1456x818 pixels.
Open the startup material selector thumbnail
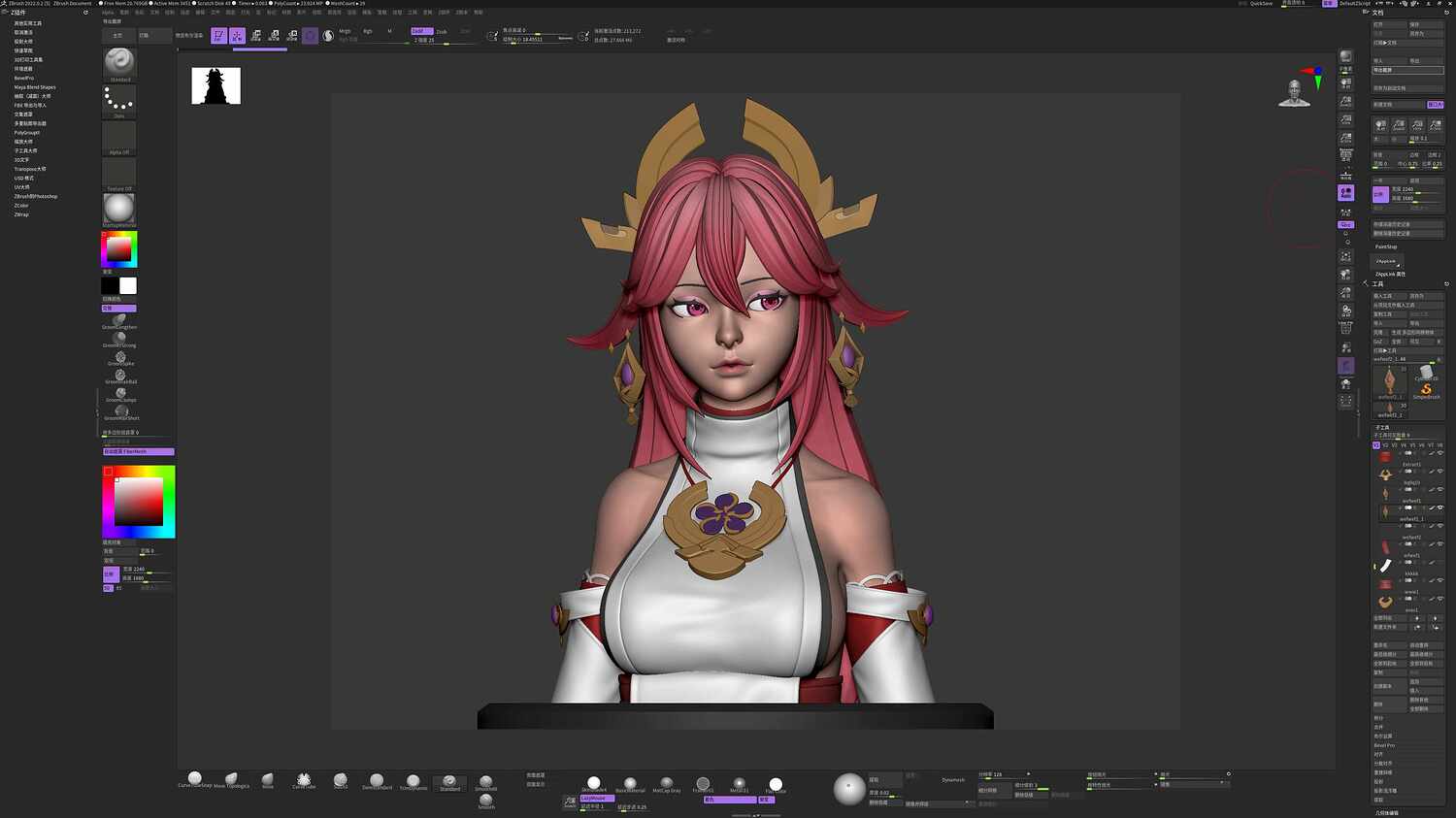click(118, 206)
